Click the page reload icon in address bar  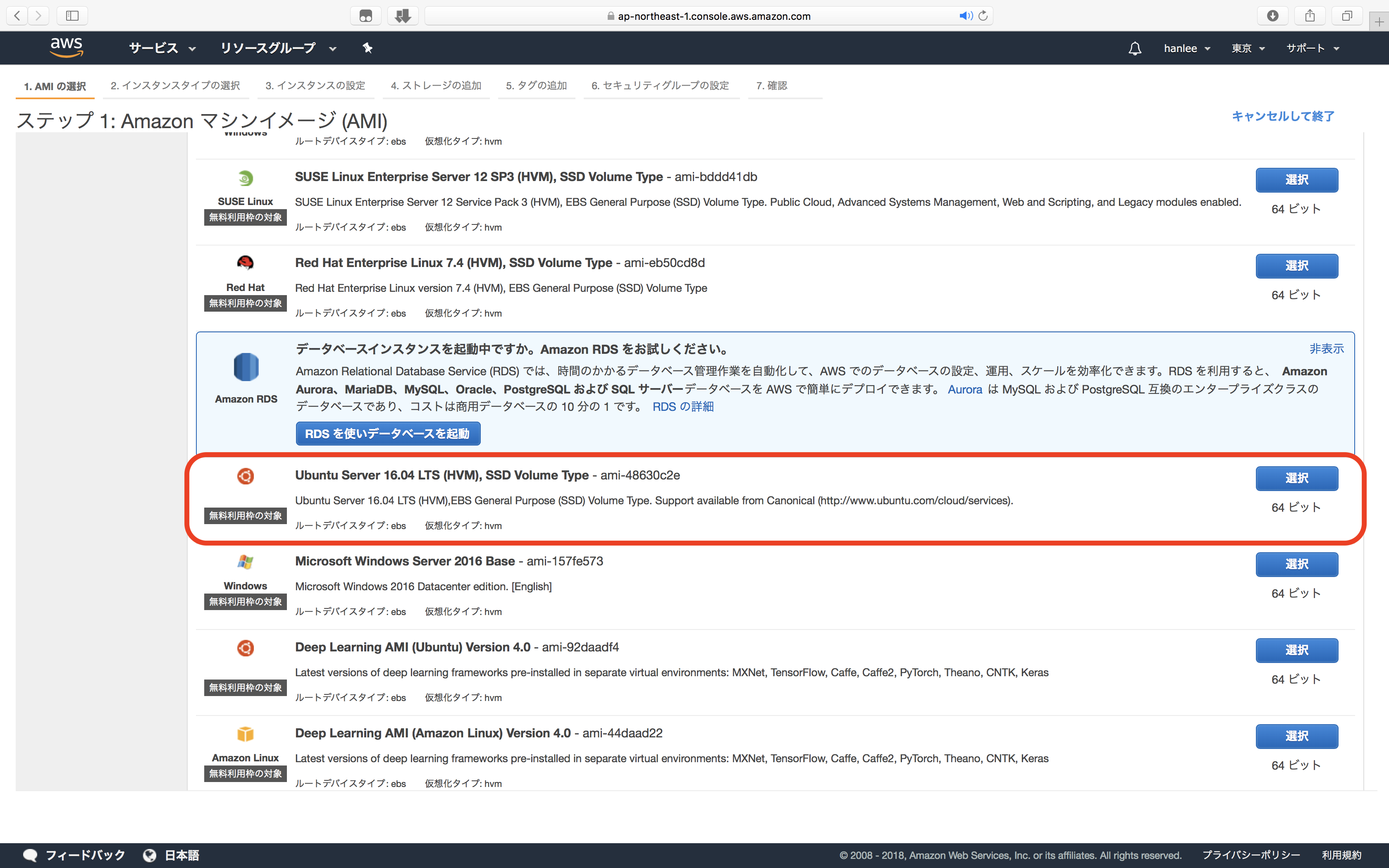click(x=983, y=16)
